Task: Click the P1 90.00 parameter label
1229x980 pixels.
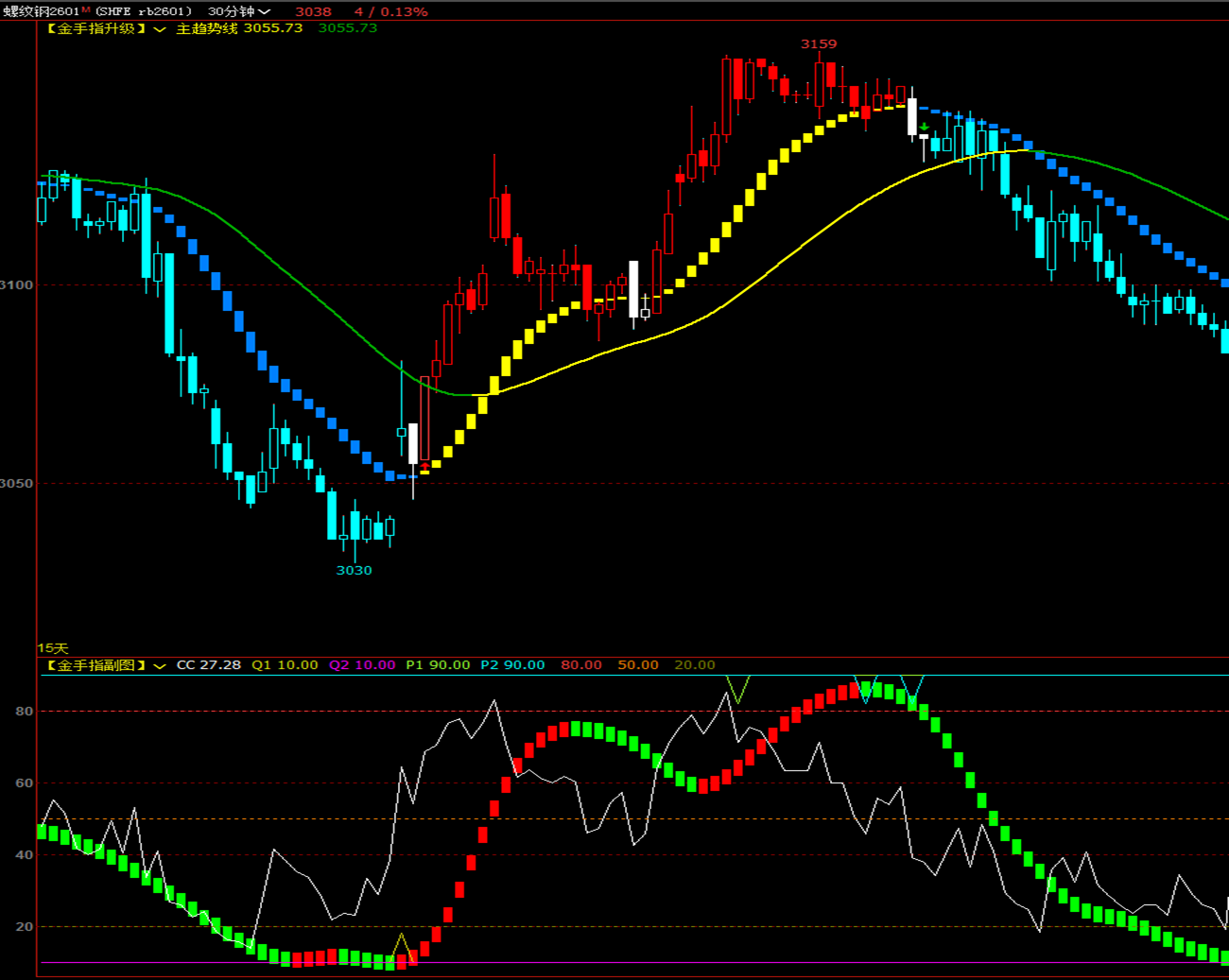Action: pyautogui.click(x=438, y=665)
